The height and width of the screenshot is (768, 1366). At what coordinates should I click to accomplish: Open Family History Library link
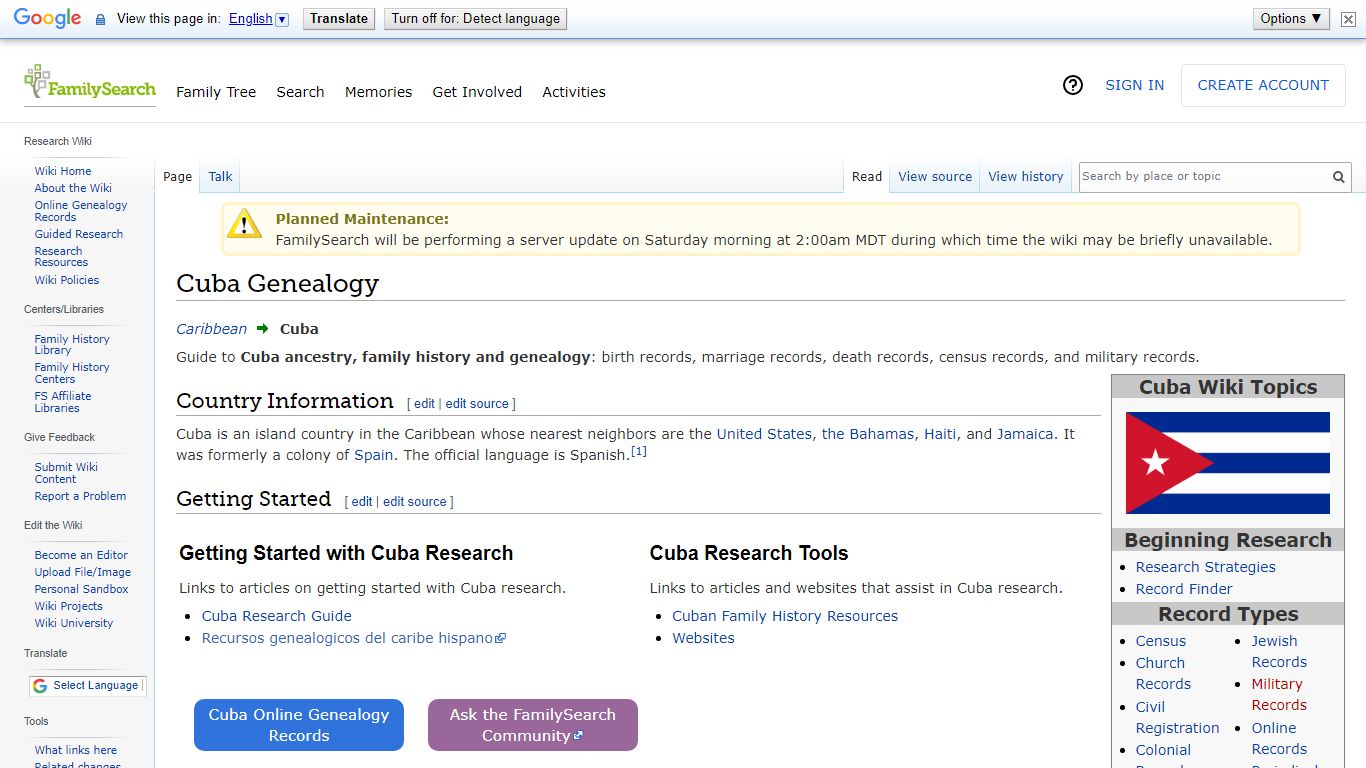point(72,345)
